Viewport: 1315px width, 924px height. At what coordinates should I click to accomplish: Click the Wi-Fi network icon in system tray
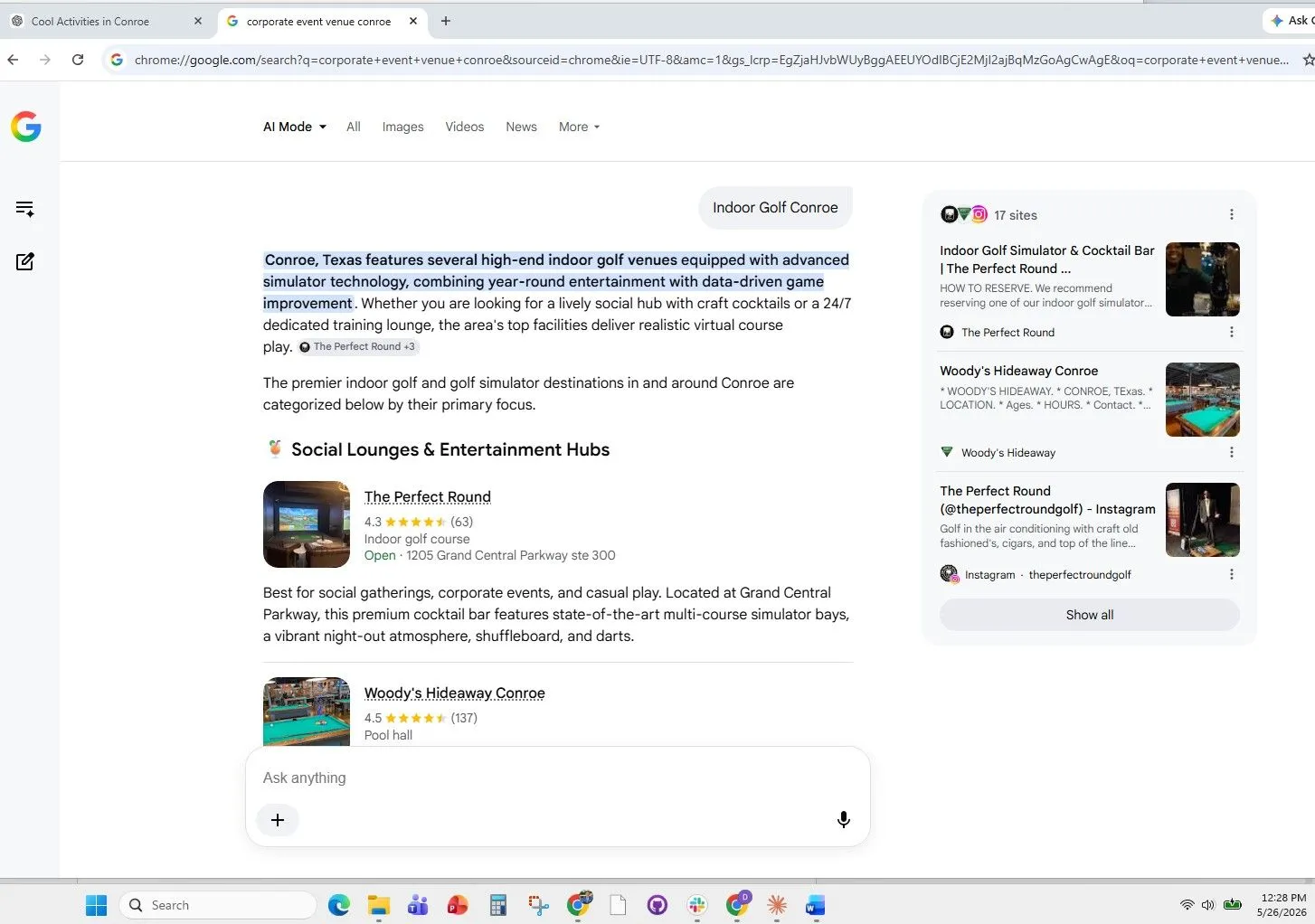pyautogui.click(x=1187, y=905)
